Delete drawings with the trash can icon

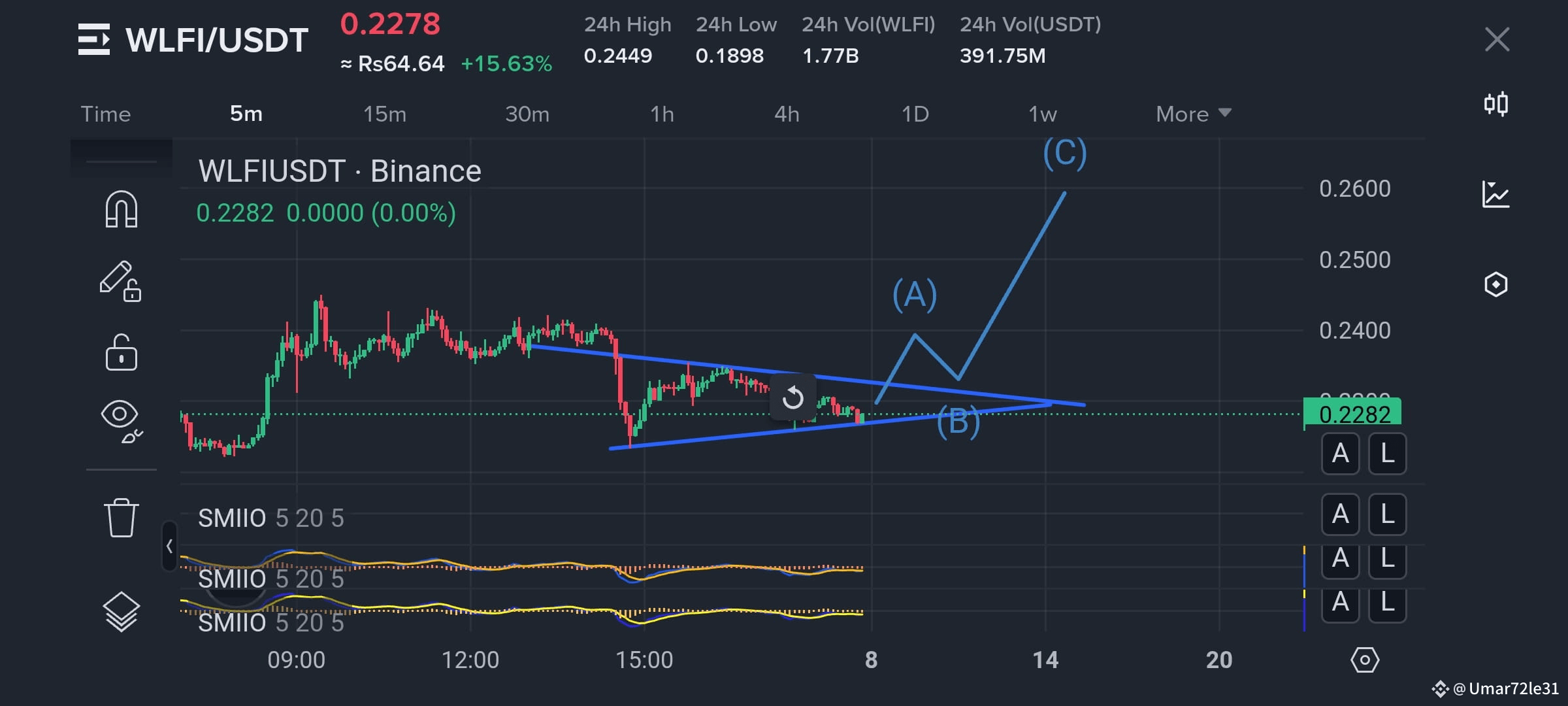tap(122, 518)
